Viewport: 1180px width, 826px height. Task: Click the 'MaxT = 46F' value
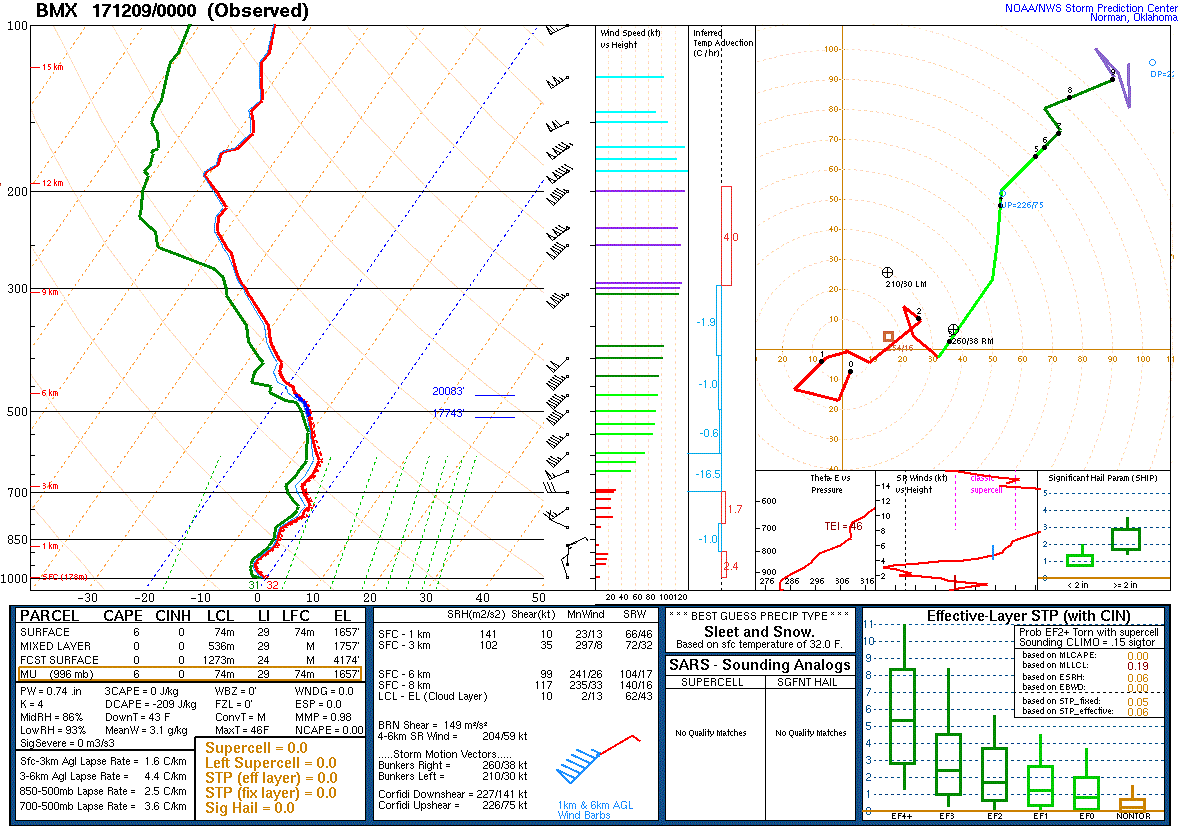coord(242,730)
